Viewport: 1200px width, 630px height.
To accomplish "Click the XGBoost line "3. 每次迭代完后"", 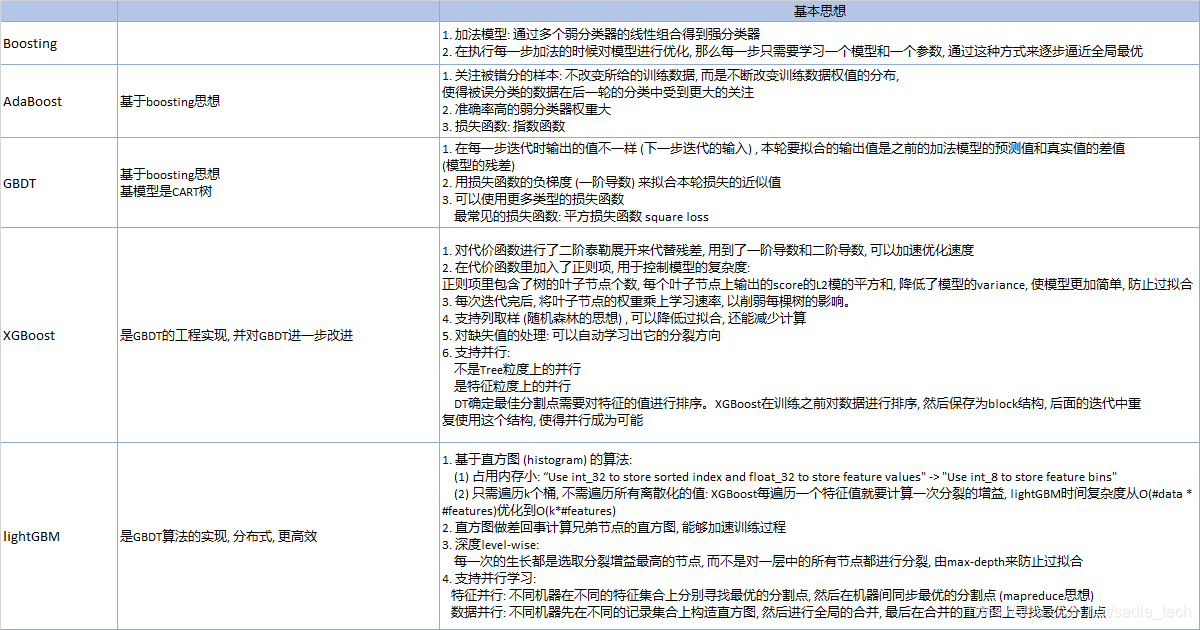I will click(x=646, y=301).
